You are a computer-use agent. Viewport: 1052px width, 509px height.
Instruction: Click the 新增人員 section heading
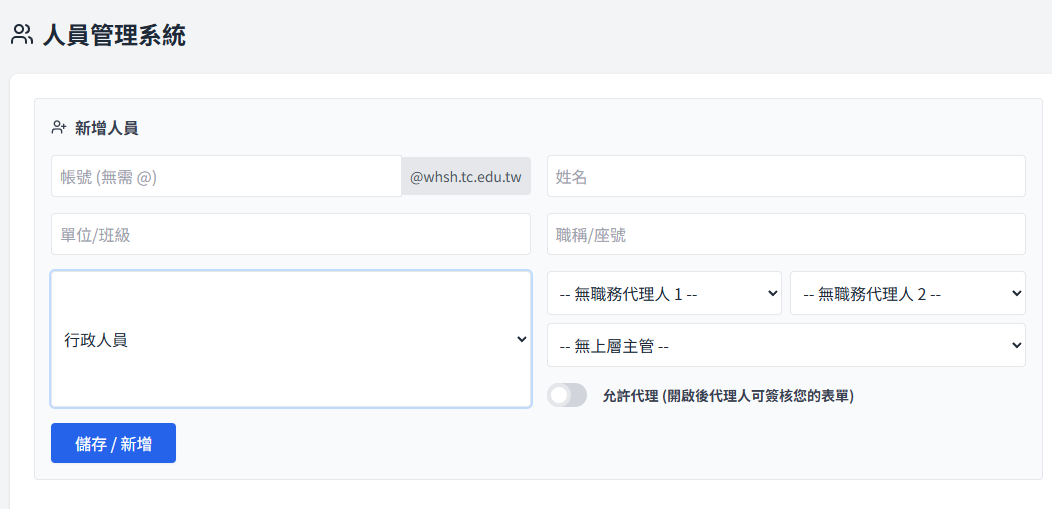[x=106, y=128]
